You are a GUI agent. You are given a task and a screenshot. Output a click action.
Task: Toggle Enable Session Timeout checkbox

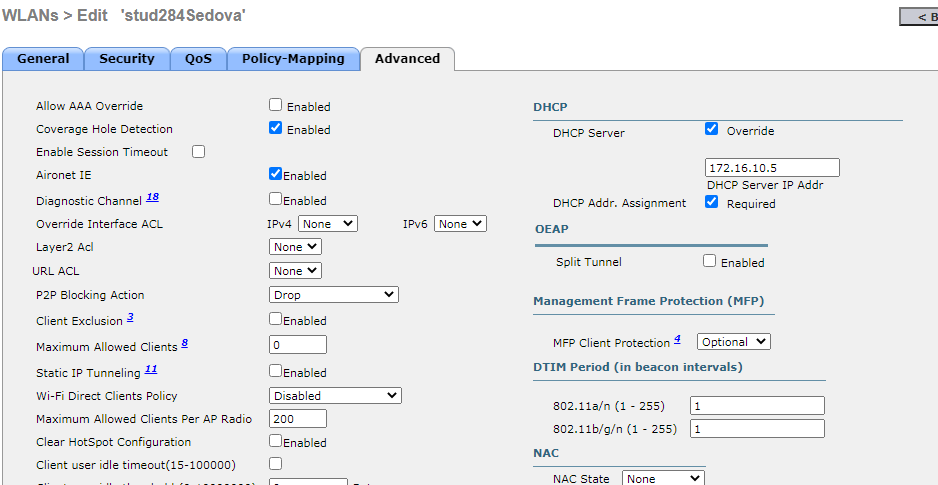[x=198, y=152]
